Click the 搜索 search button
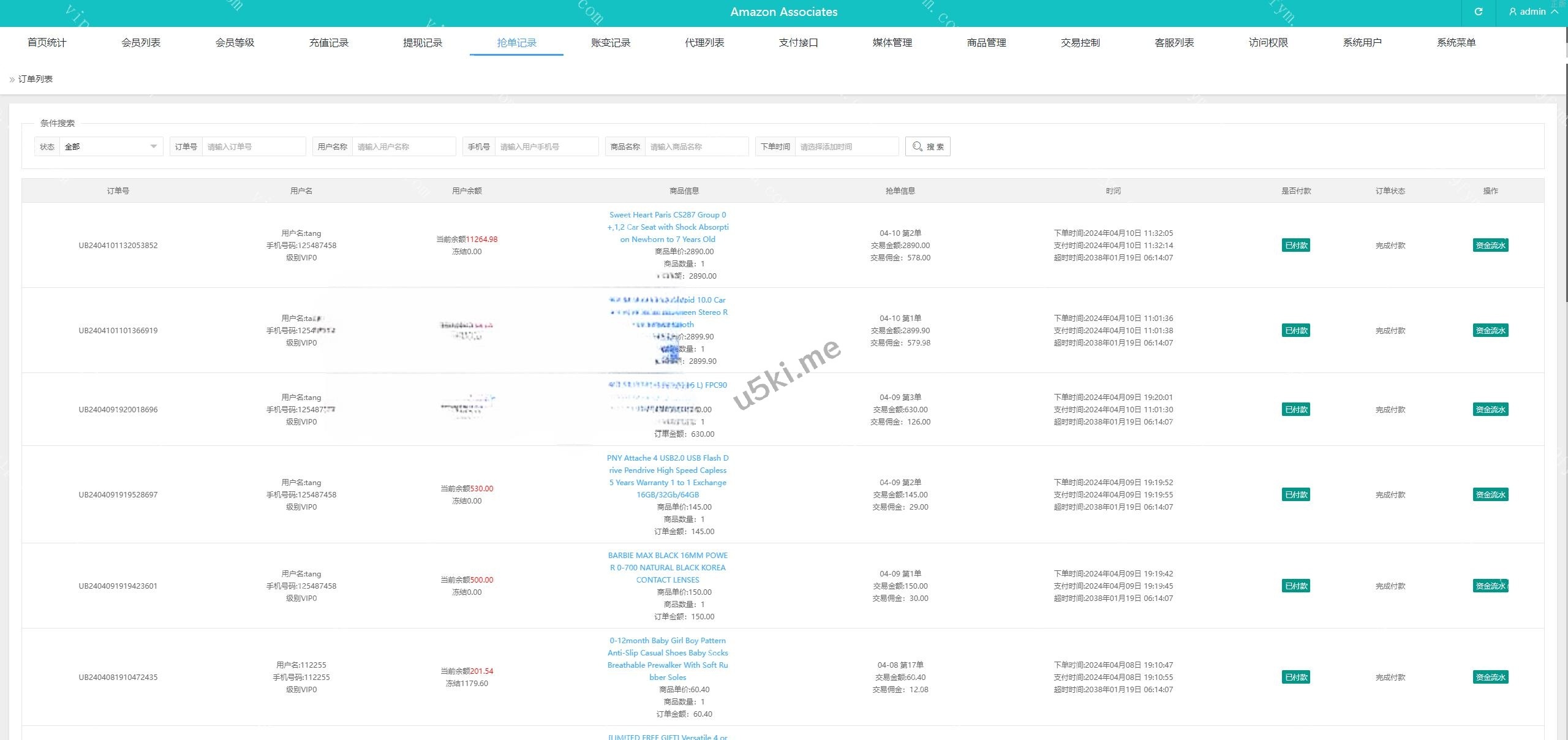The image size is (1568, 740). [927, 146]
